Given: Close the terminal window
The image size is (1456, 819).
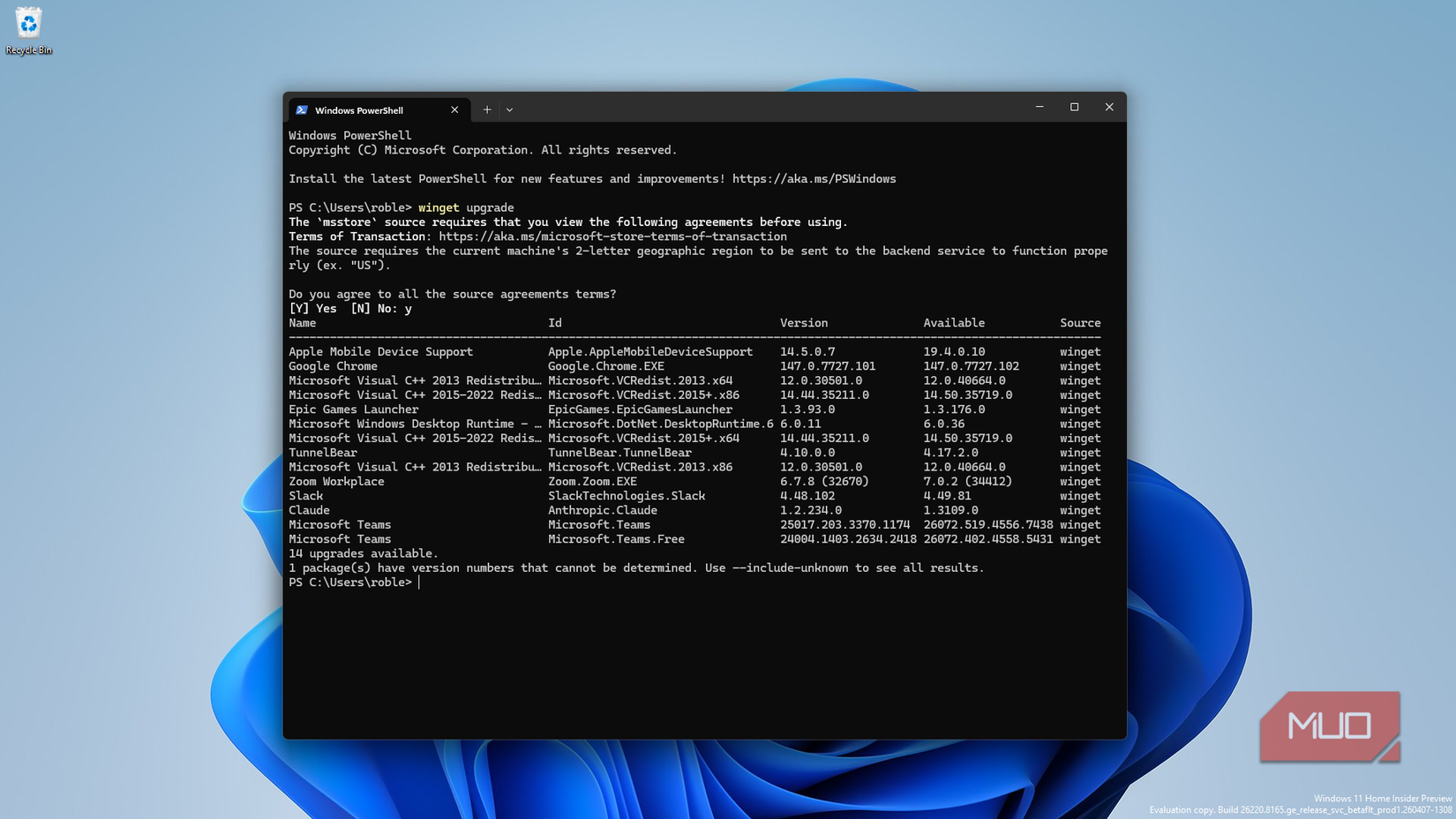Looking at the screenshot, I should click(x=1109, y=107).
